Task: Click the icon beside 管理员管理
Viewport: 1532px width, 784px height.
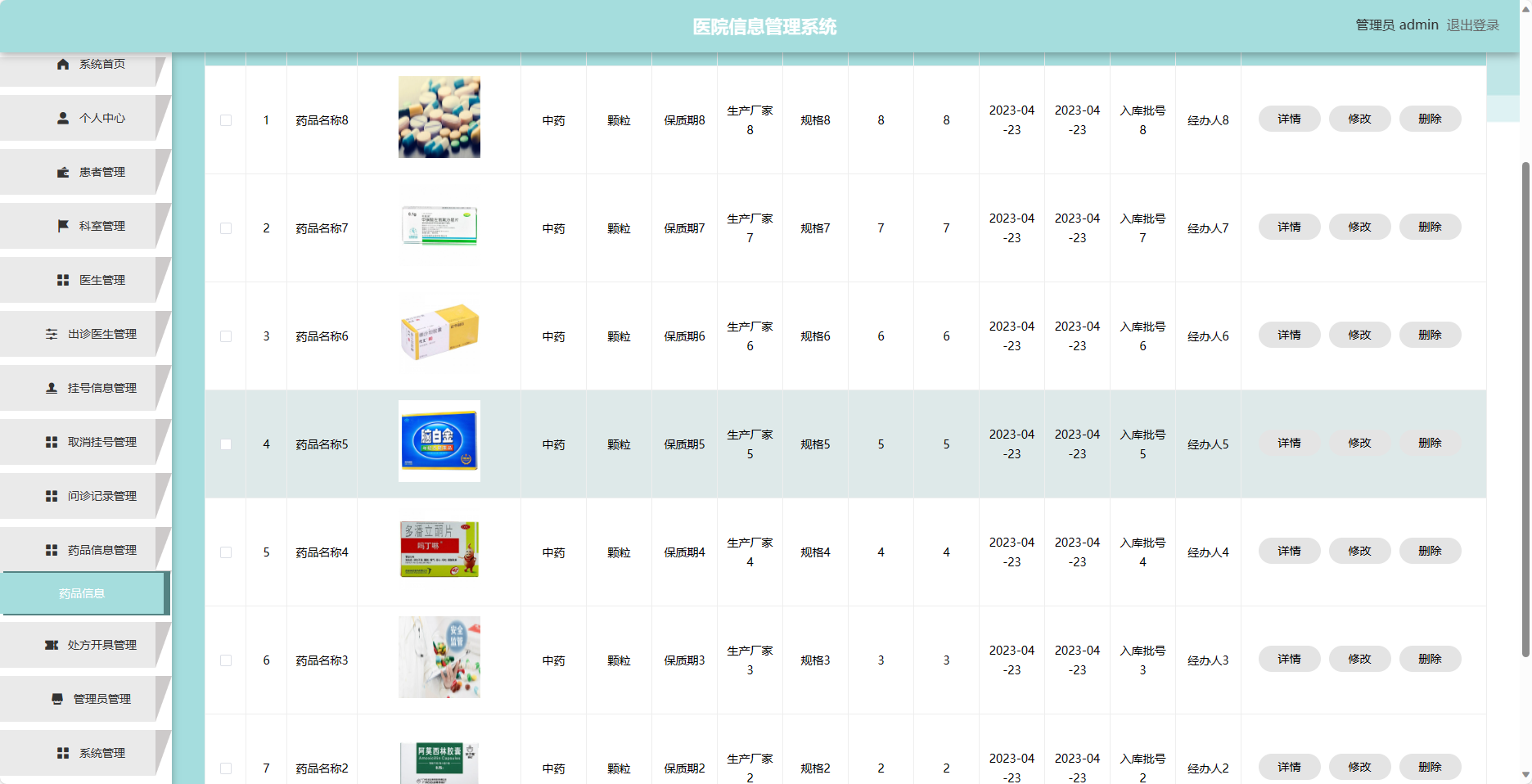Action: [x=57, y=699]
